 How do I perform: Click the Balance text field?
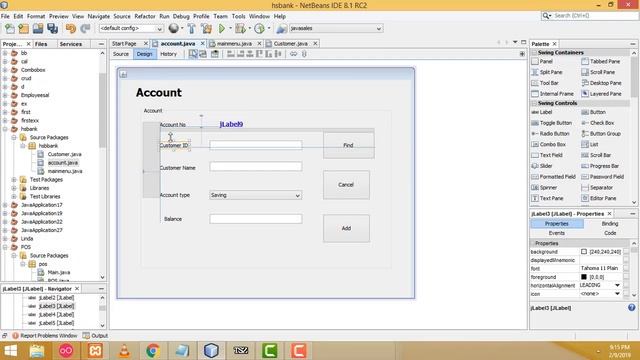[256, 219]
